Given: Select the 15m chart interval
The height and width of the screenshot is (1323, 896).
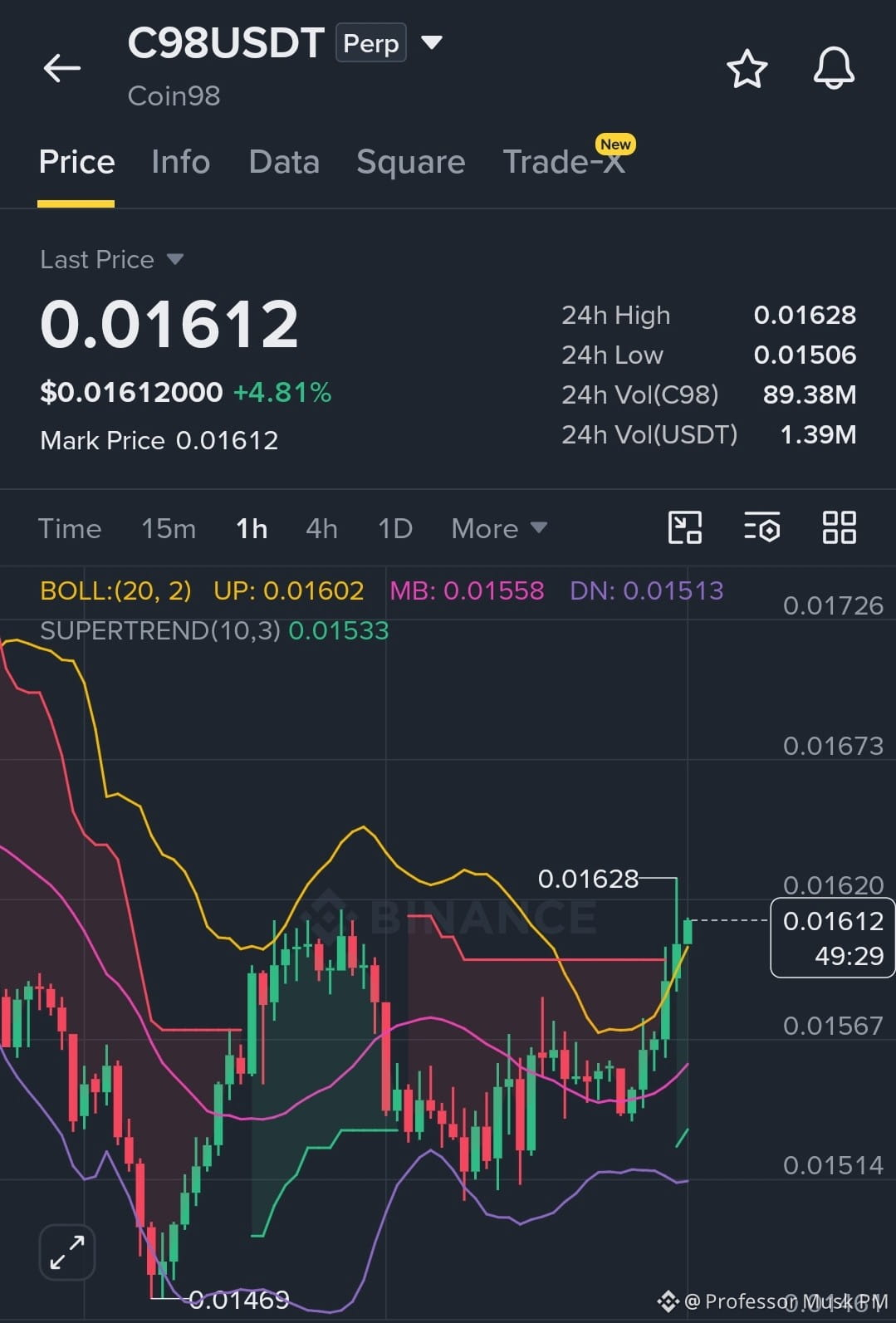Looking at the screenshot, I should tap(169, 528).
